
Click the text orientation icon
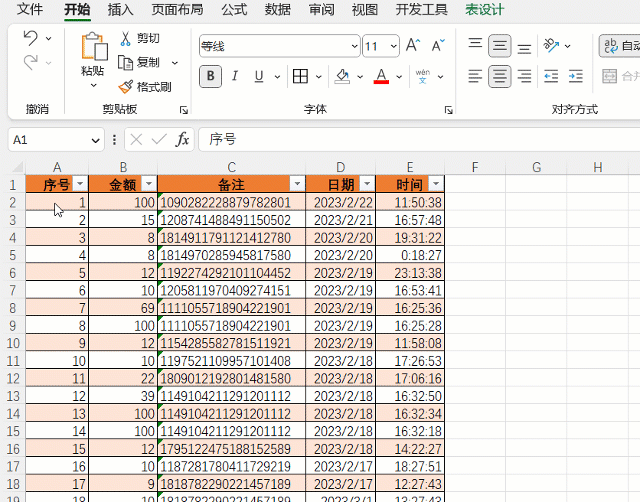[551, 45]
